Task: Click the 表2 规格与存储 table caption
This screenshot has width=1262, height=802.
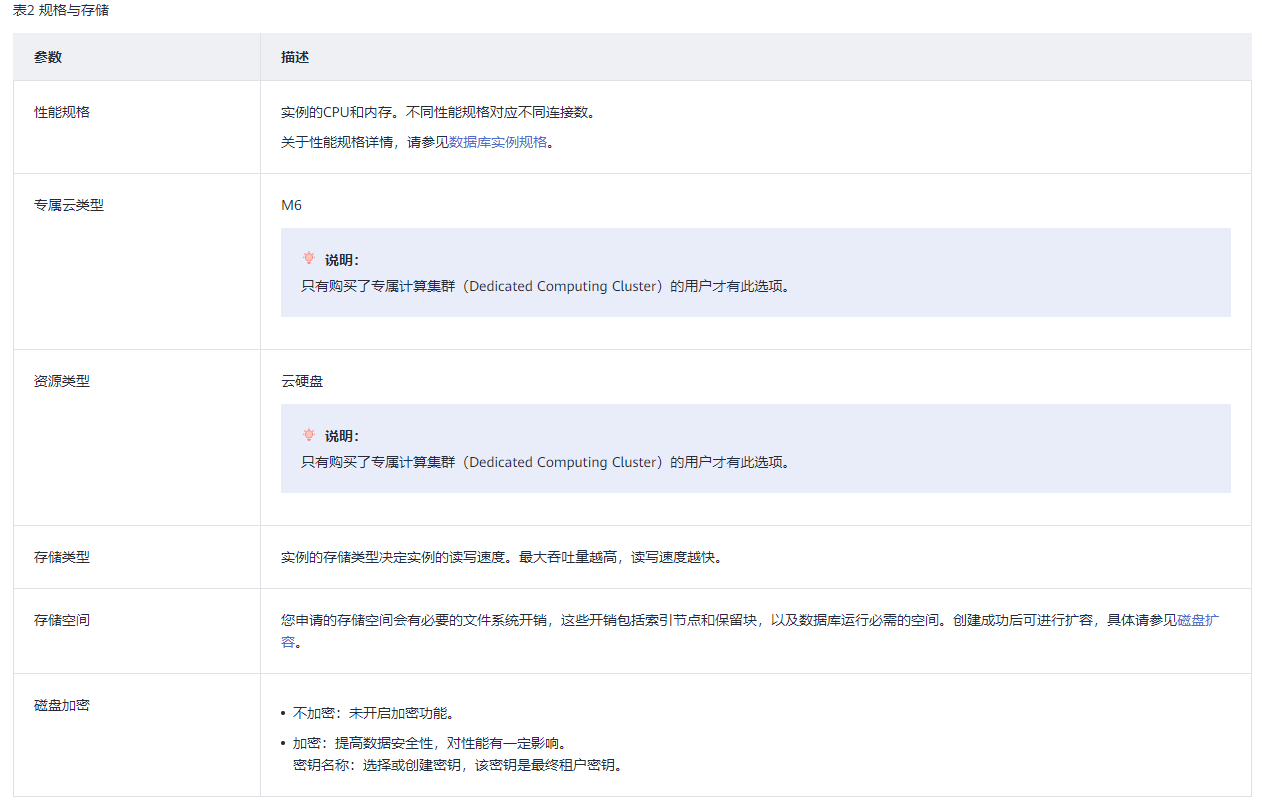Action: point(61,9)
